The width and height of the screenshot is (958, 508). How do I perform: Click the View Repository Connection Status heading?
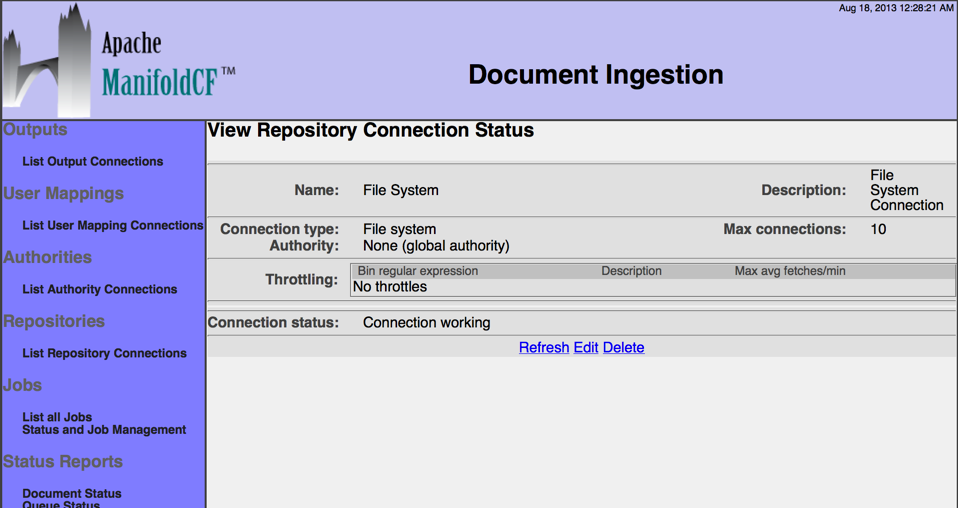tap(371, 130)
